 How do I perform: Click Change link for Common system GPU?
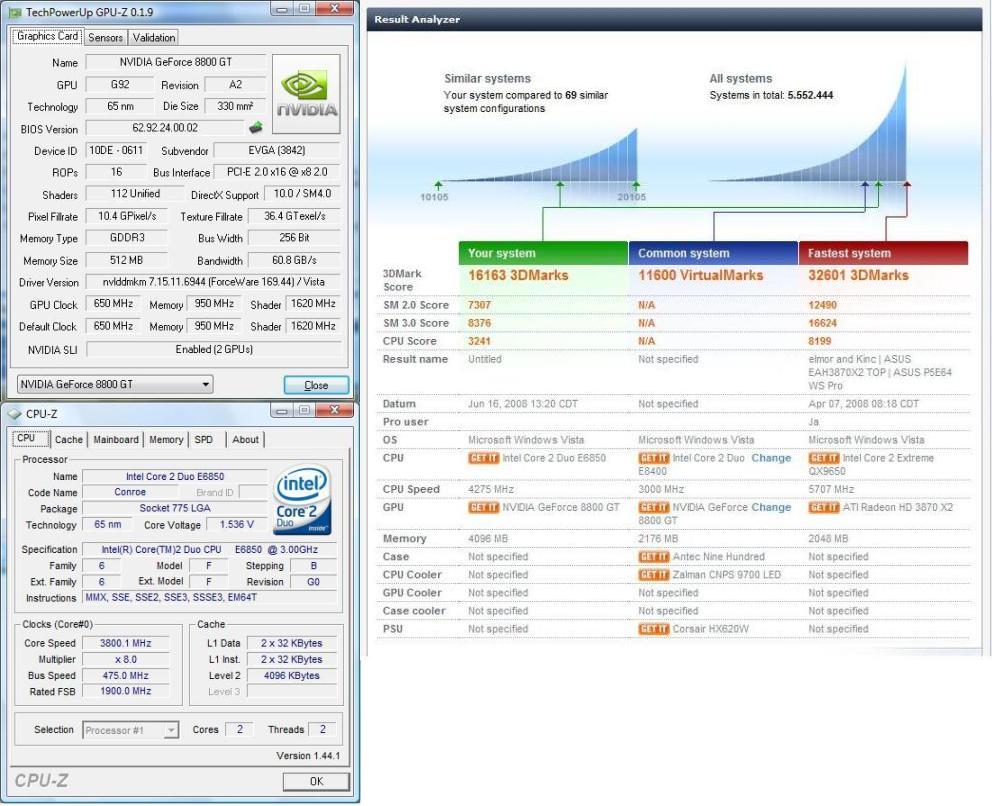(771, 508)
